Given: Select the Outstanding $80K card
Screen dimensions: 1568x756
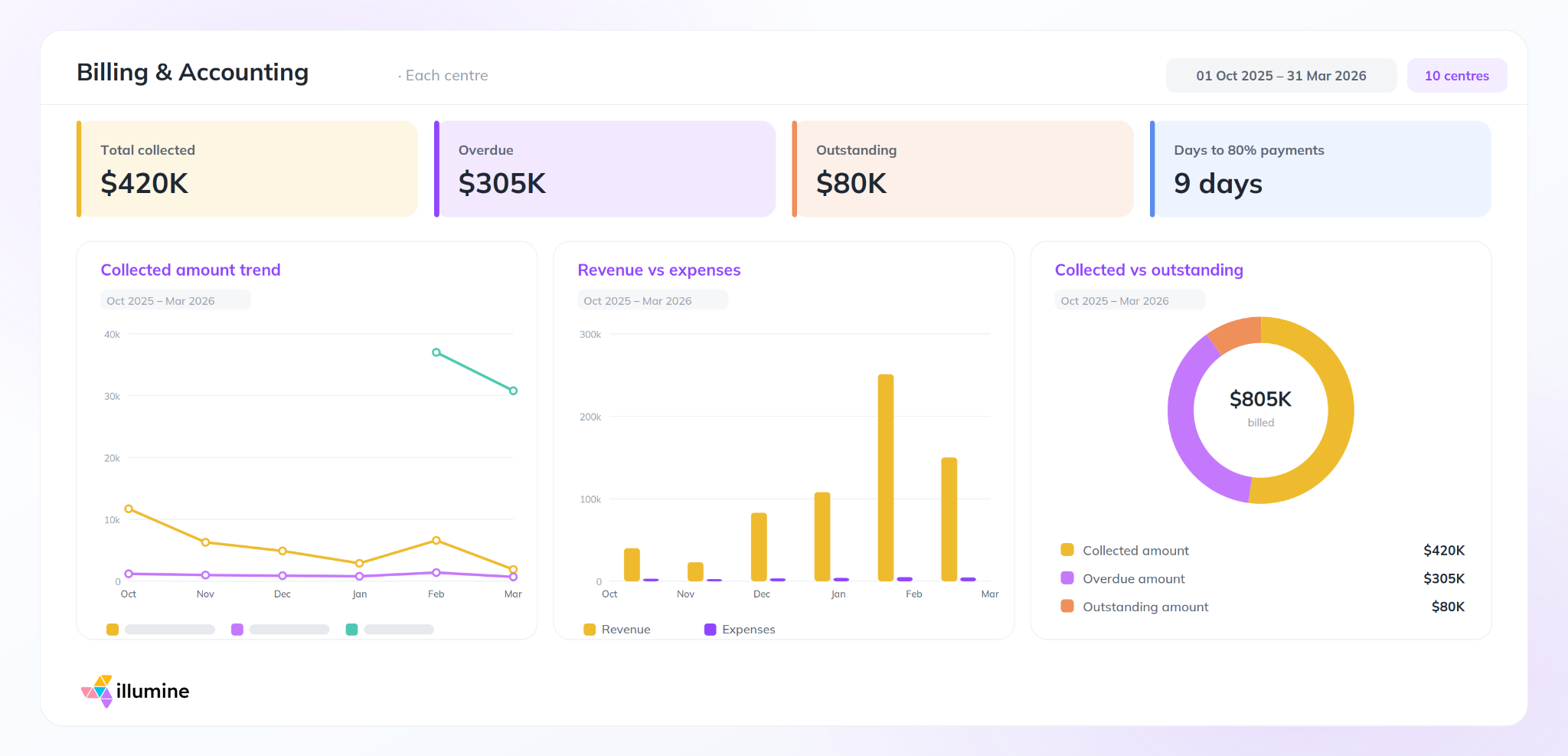Looking at the screenshot, I should [x=962, y=169].
